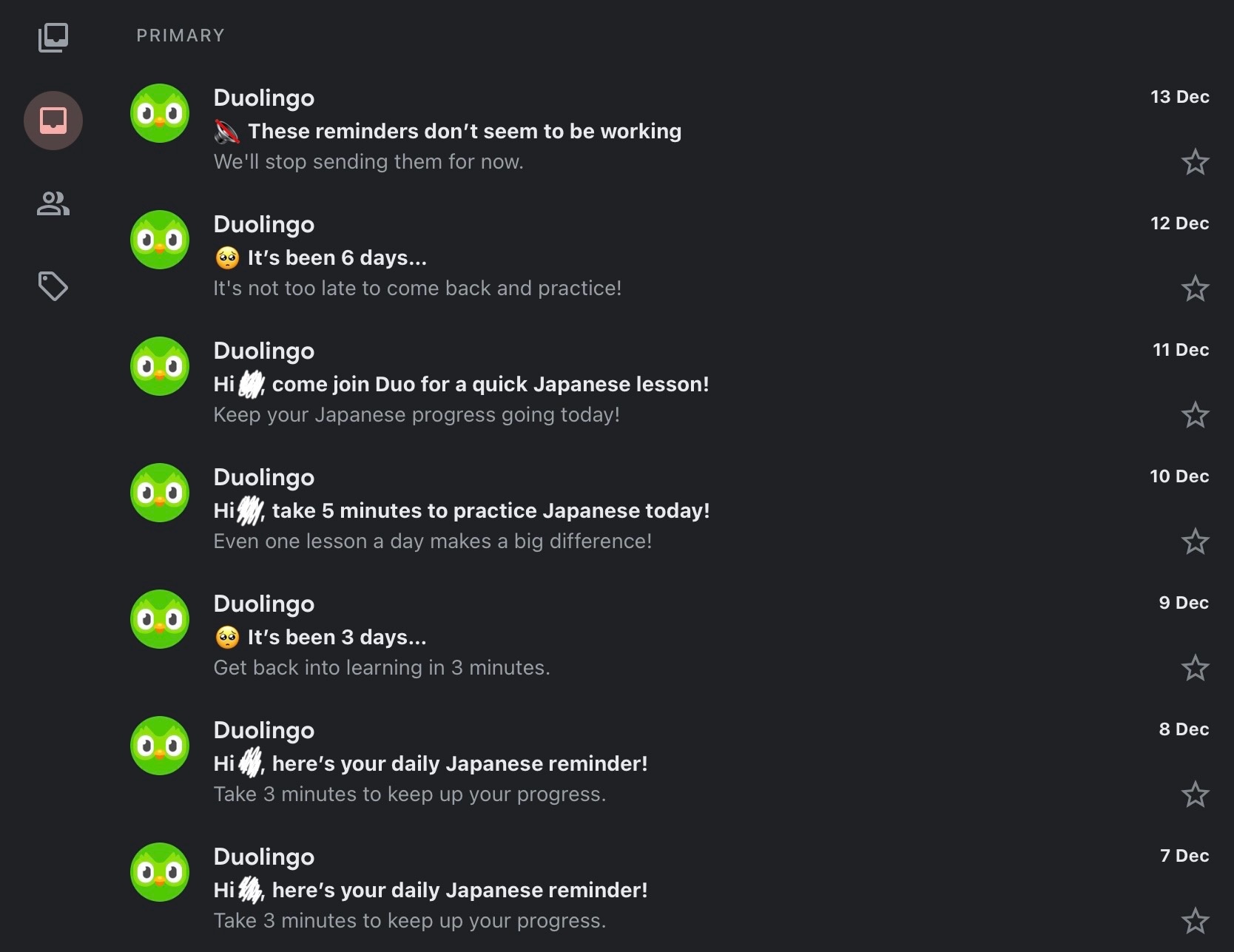Click Duolingo owl avatar on 13 Dec email
This screenshot has width=1234, height=952.
160,113
